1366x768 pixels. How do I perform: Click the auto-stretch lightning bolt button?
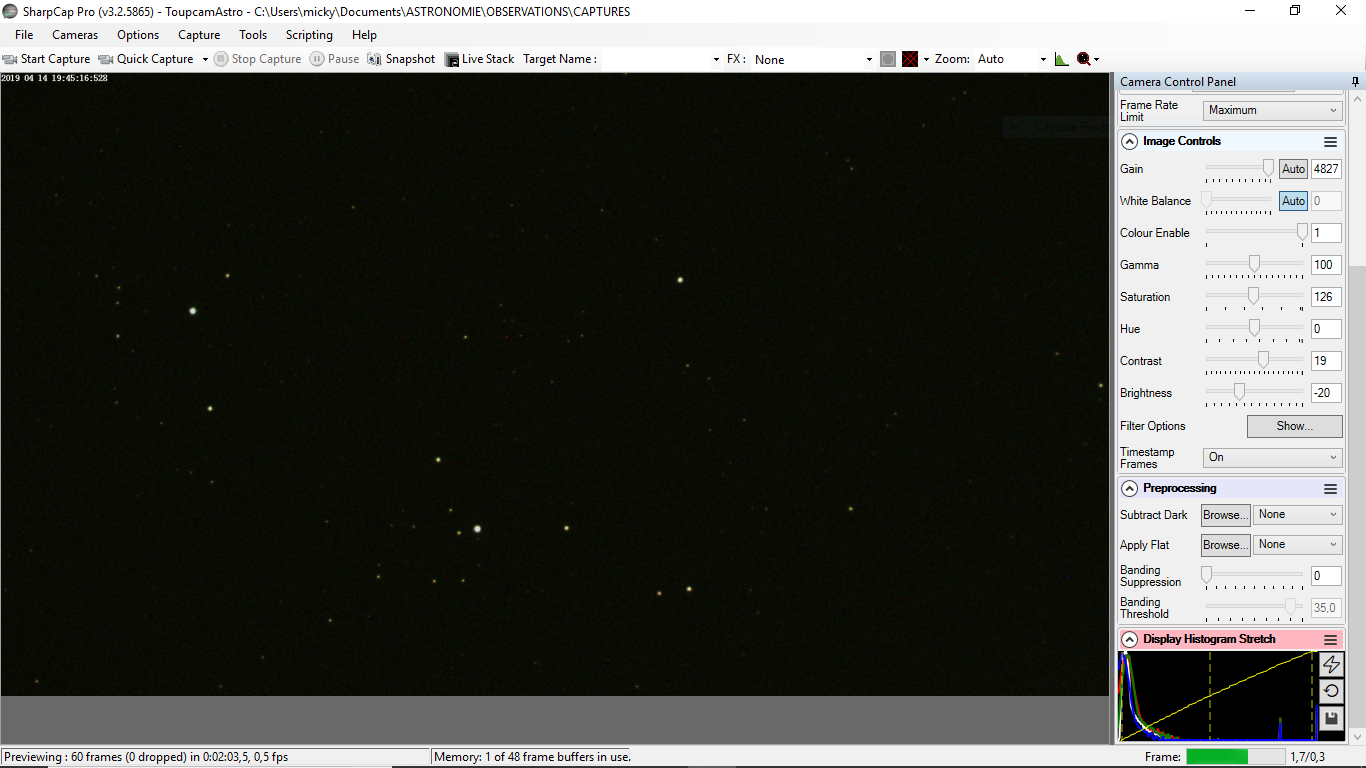click(1331, 664)
